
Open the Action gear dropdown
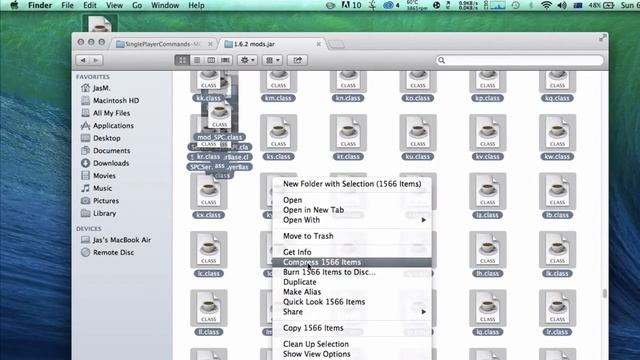click(x=247, y=60)
